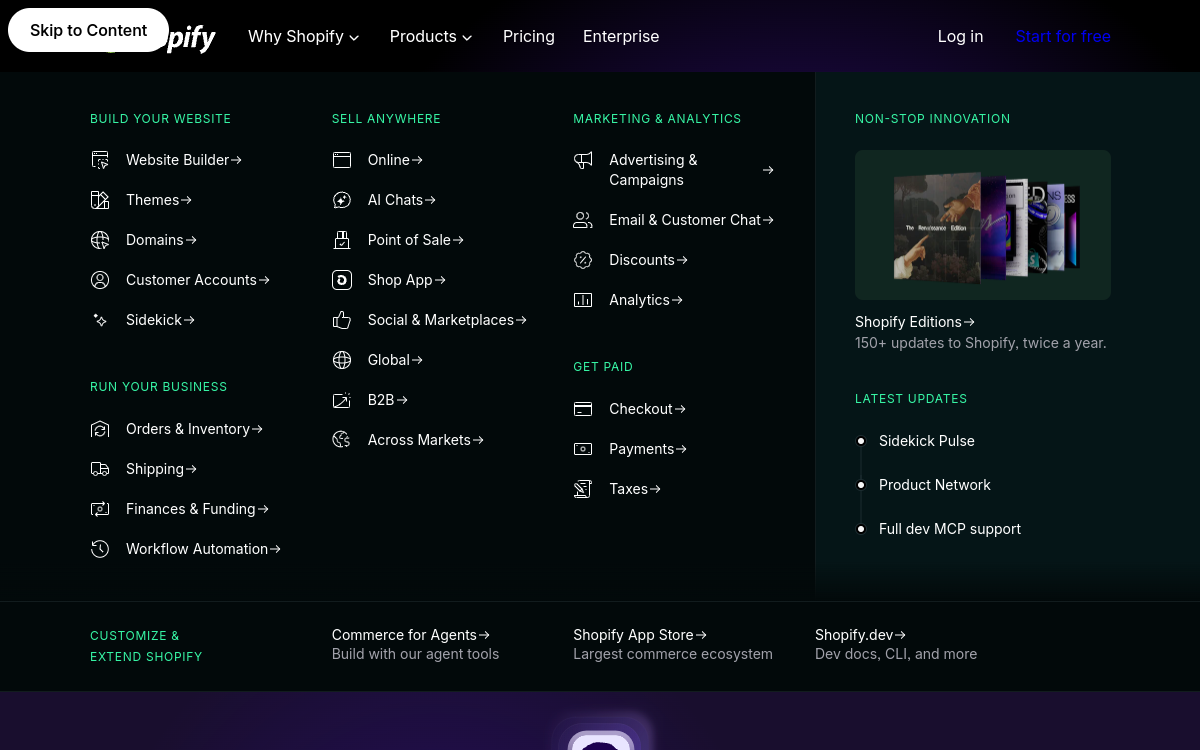This screenshot has height=750, width=1200.
Task: Click the Customer Accounts person icon
Action: (100, 280)
